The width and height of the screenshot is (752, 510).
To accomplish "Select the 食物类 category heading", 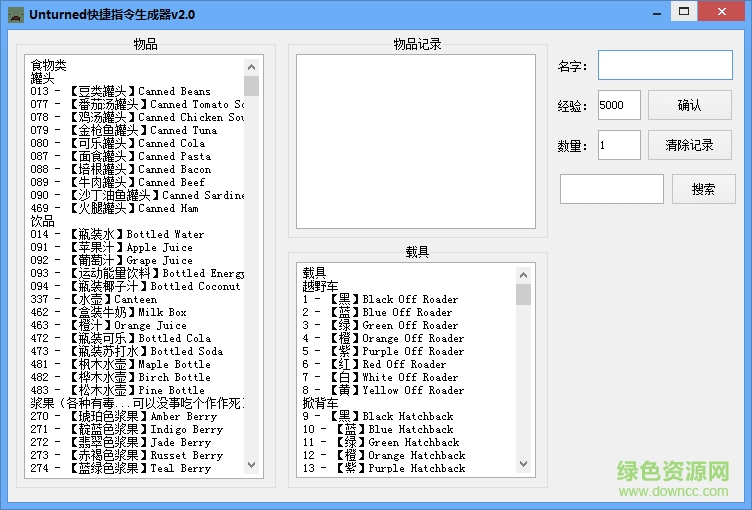I will (48, 65).
